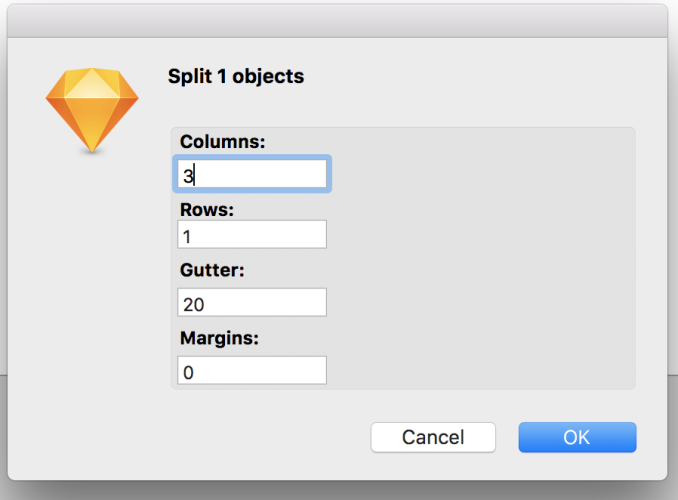Select the Rows text field
The image size is (678, 500).
point(252,234)
